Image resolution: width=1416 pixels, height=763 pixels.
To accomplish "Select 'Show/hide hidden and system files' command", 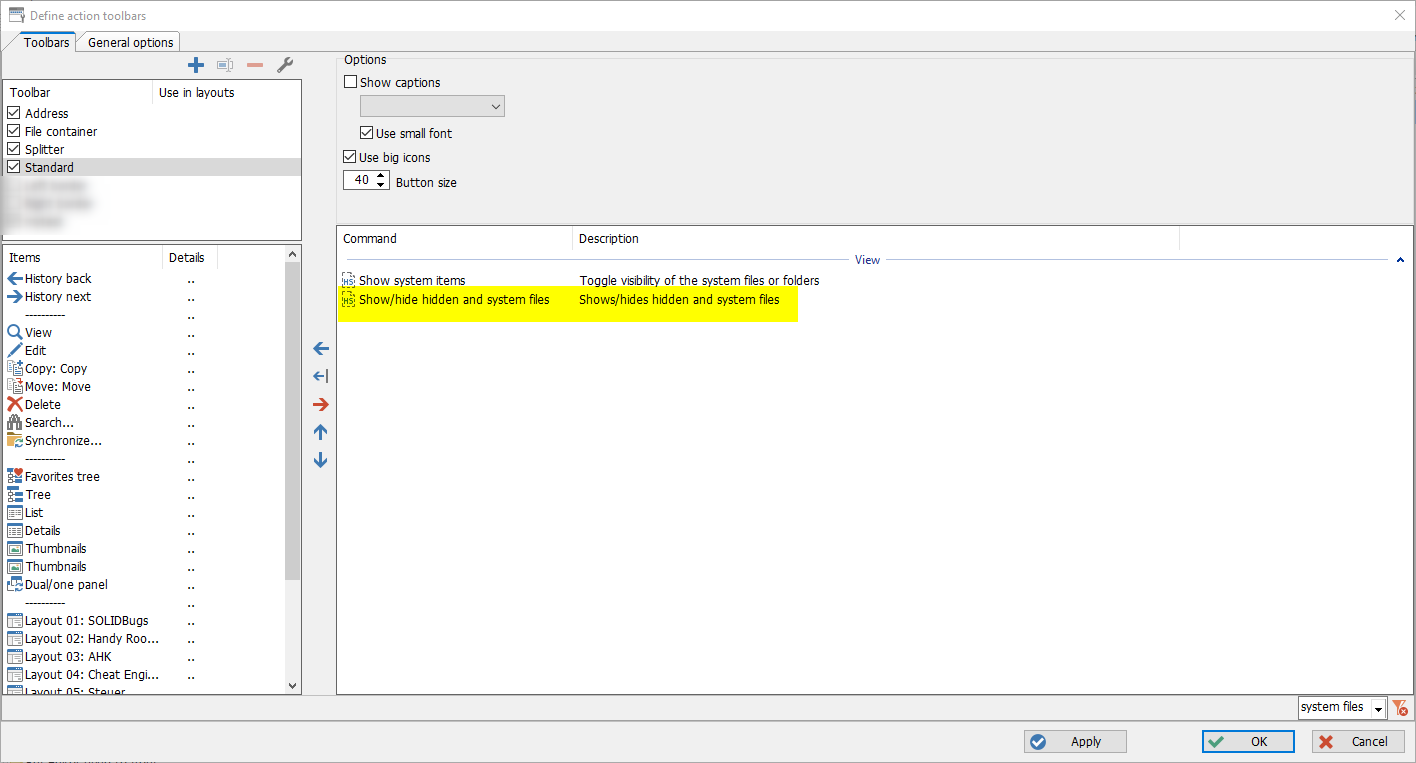I will [454, 300].
